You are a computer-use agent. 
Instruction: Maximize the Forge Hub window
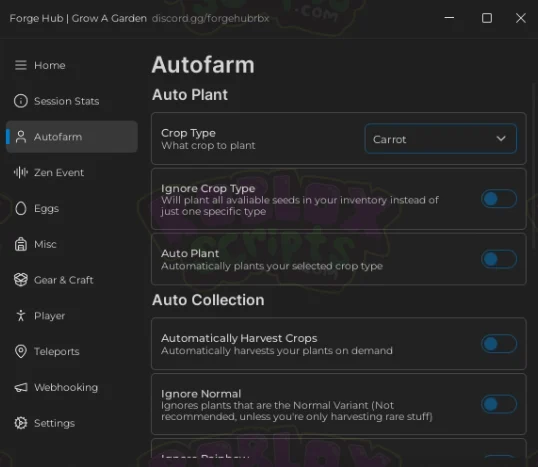487,18
